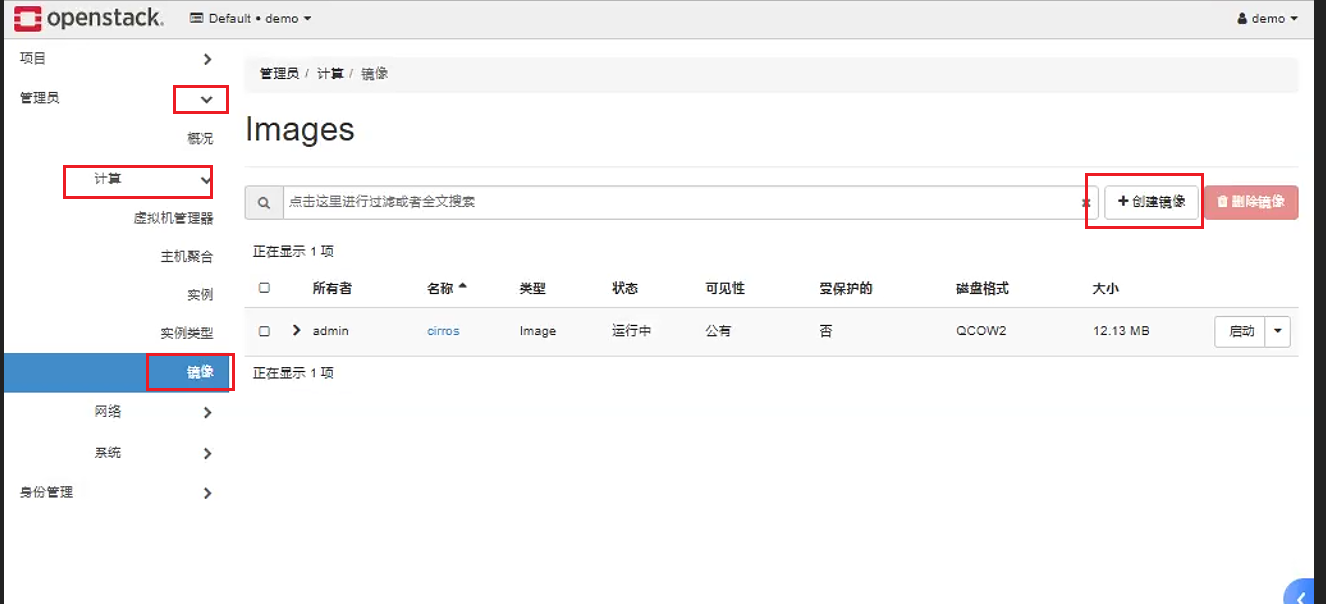
Task: Click 管理员 in the breadcrumb
Action: [x=279, y=74]
